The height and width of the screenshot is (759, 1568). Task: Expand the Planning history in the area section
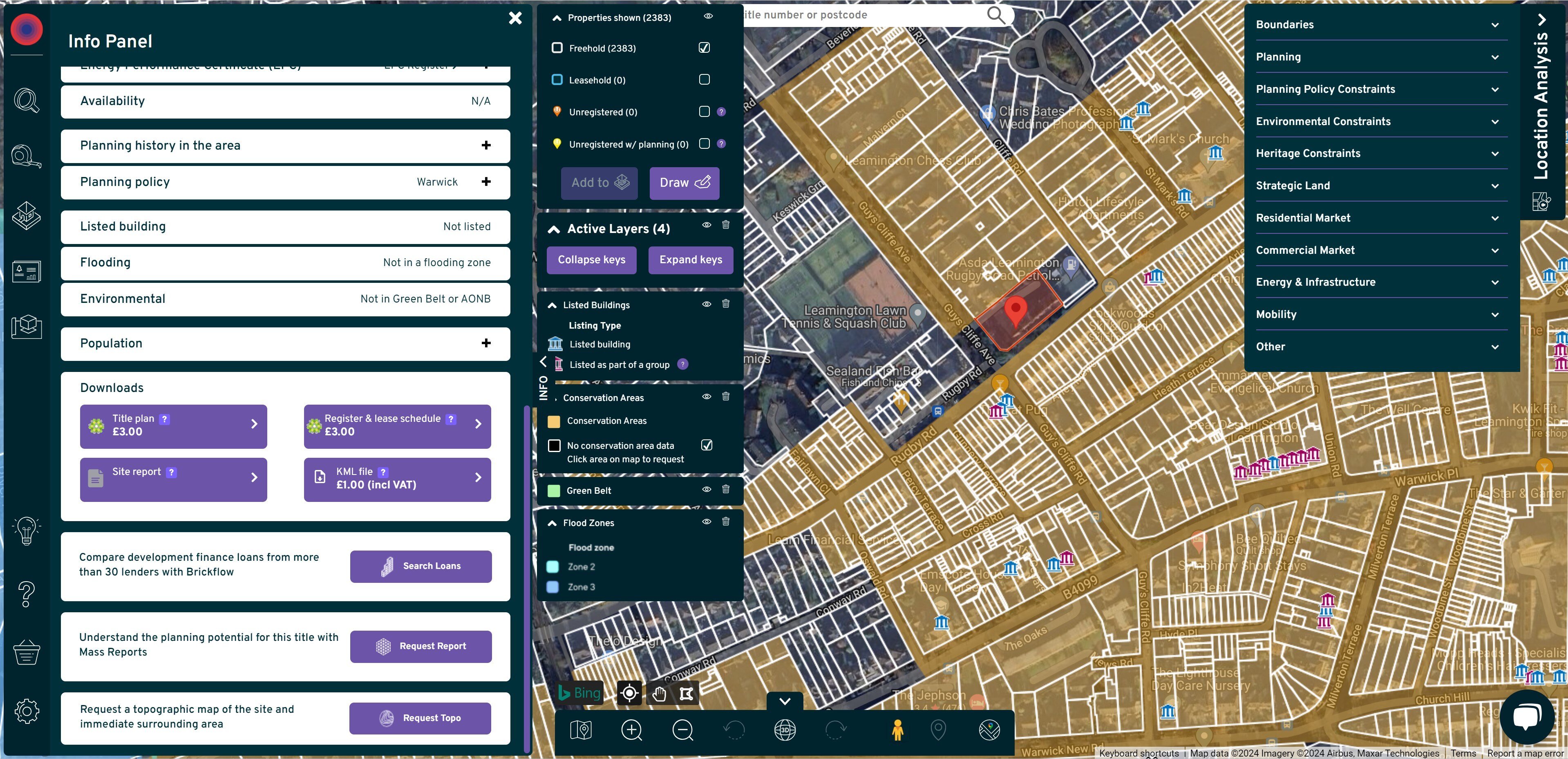coord(486,146)
